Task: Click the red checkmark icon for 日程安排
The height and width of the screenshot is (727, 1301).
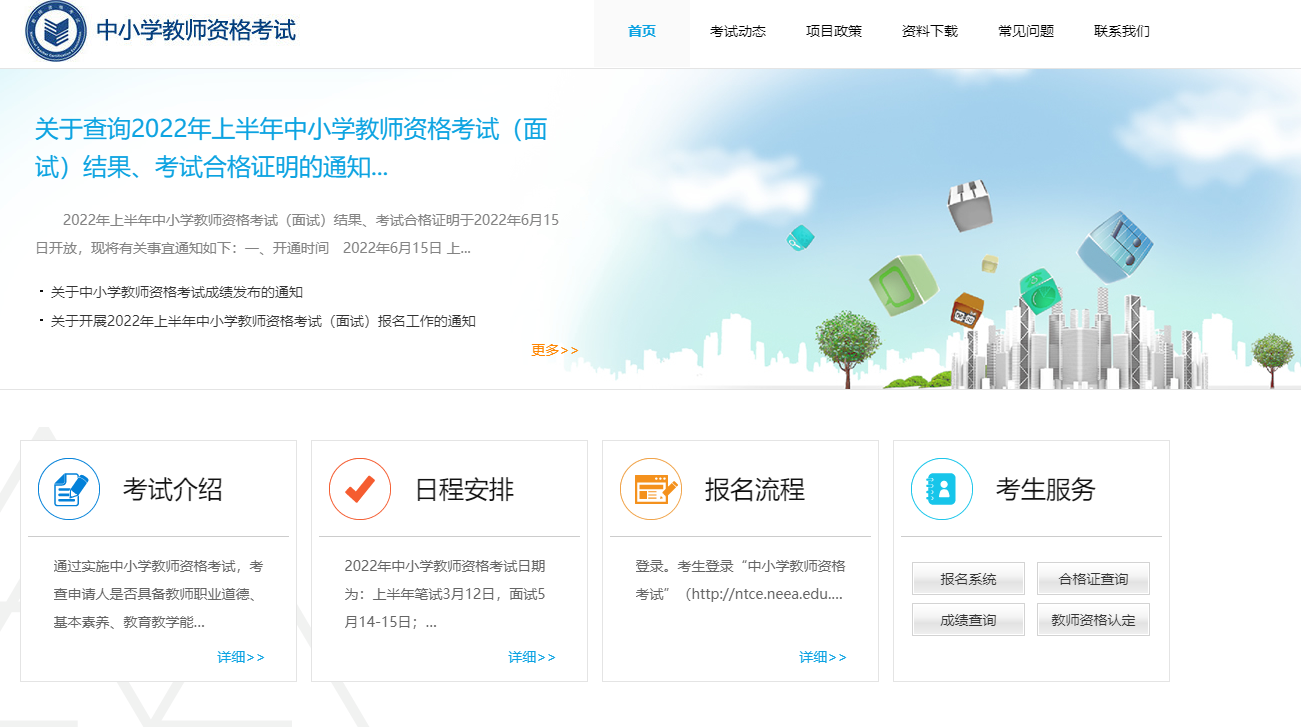Action: click(360, 489)
